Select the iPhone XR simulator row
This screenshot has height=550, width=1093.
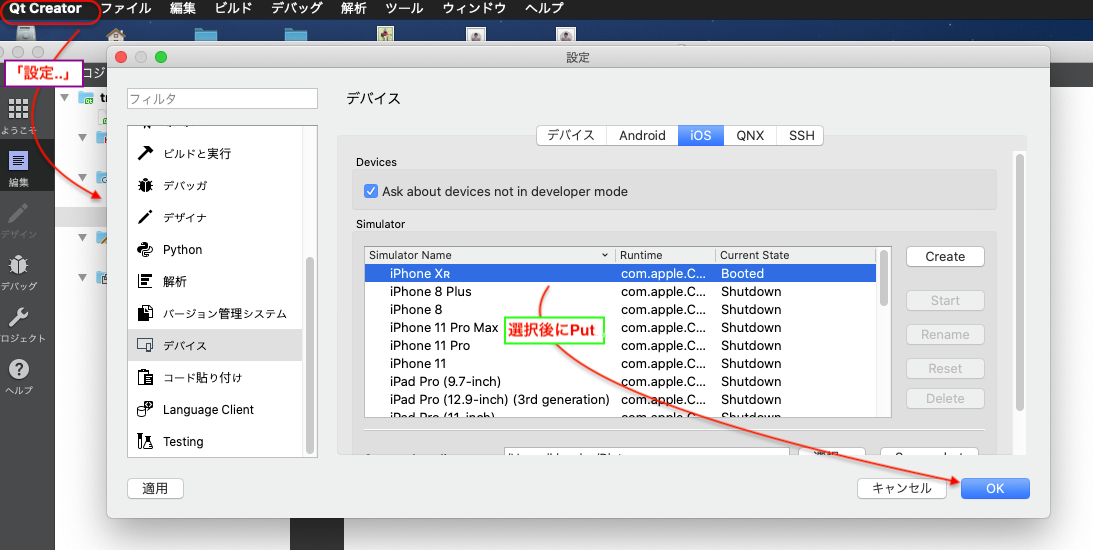tap(620, 273)
